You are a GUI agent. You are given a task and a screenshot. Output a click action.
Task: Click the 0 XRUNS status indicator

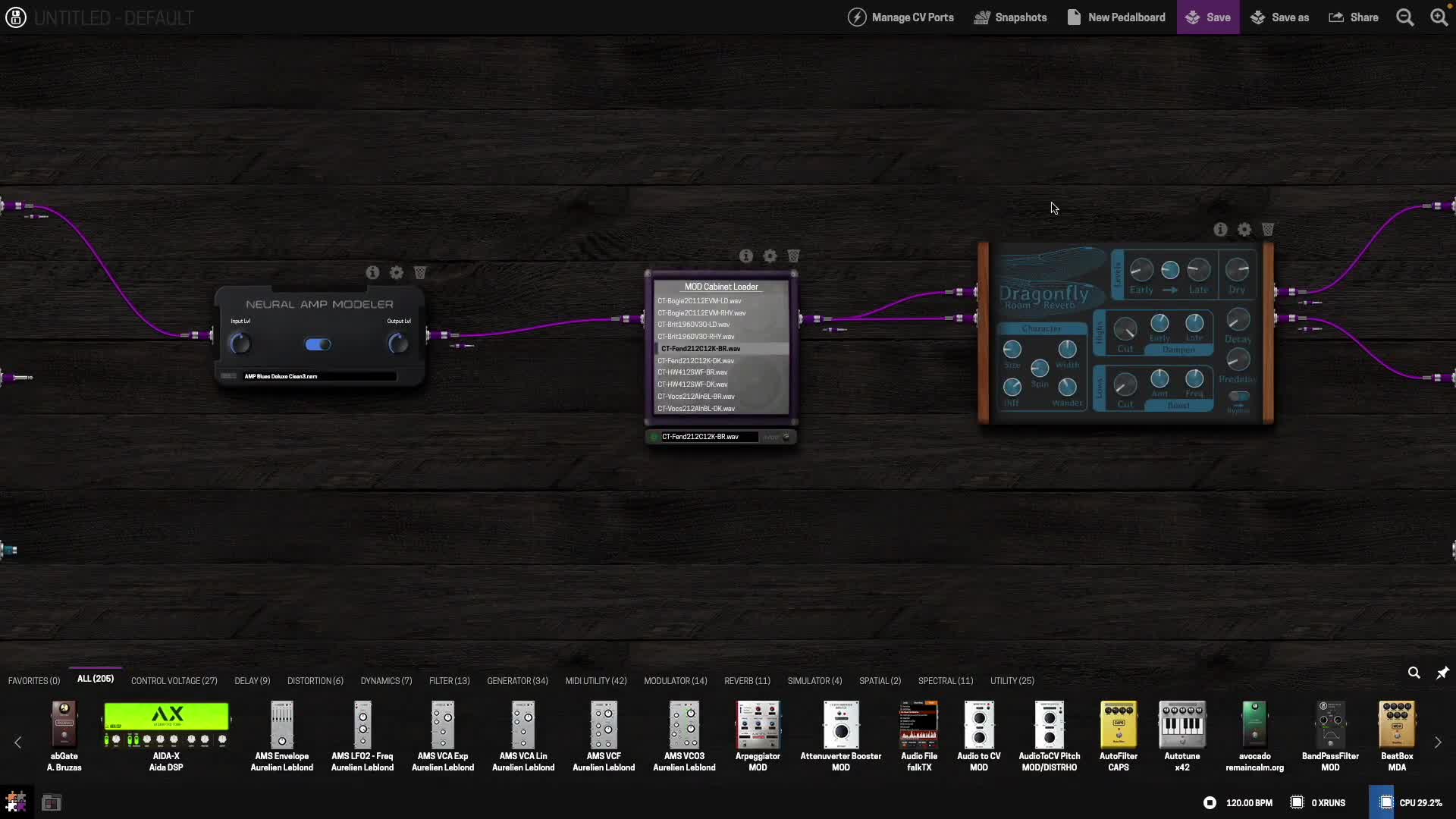tap(1318, 802)
